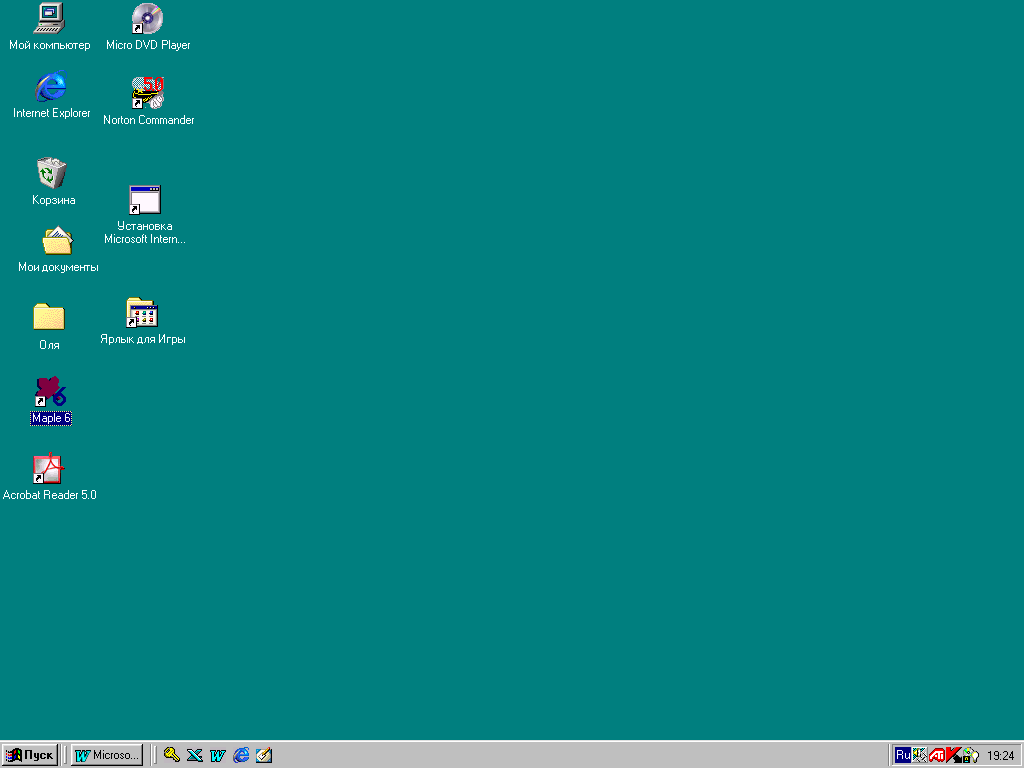The height and width of the screenshot is (768, 1024).
Task: Launch Word from the quick launch bar
Action: coord(217,755)
